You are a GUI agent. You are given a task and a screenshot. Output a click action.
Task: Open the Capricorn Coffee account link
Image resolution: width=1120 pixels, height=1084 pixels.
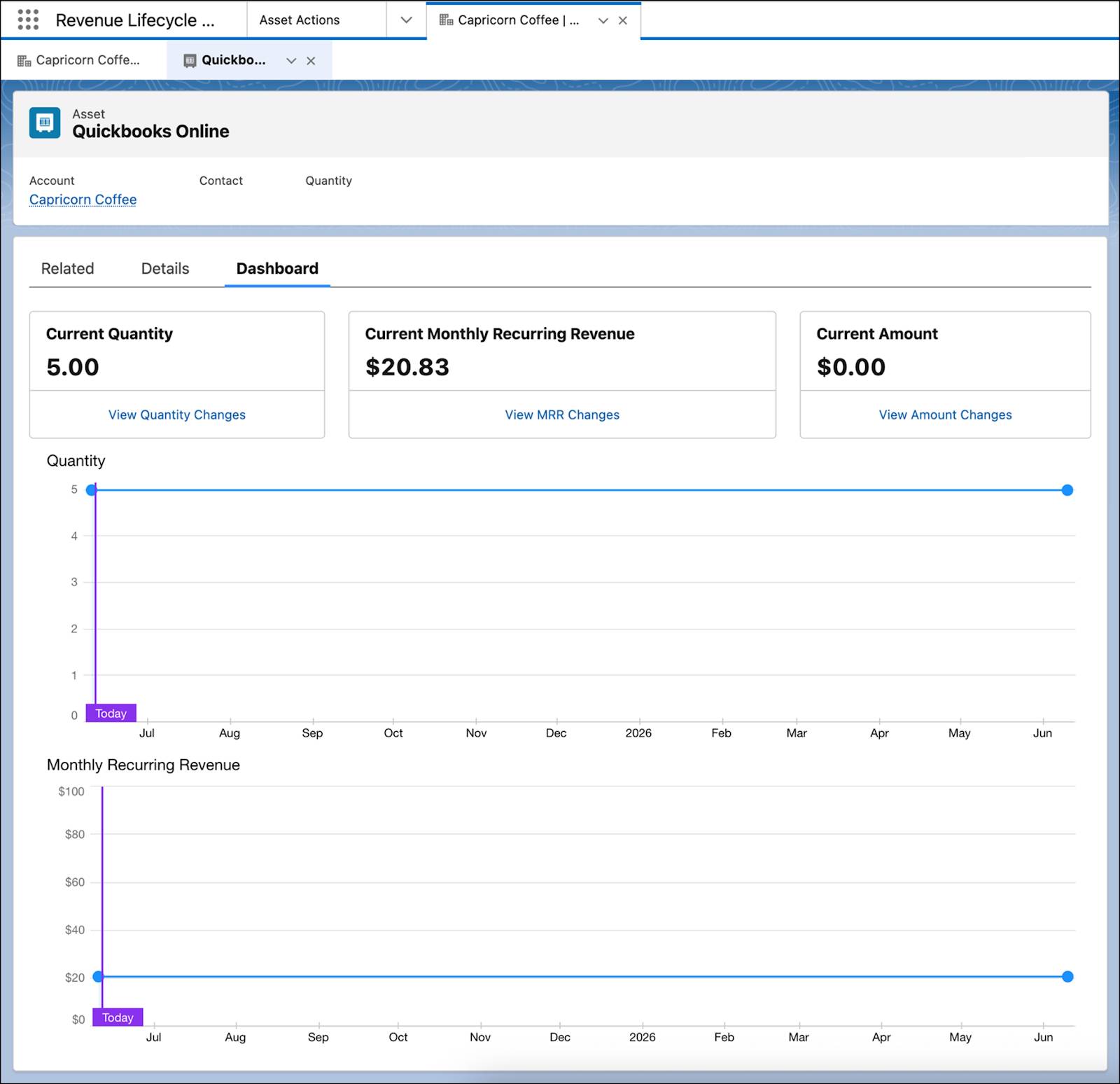pos(83,200)
